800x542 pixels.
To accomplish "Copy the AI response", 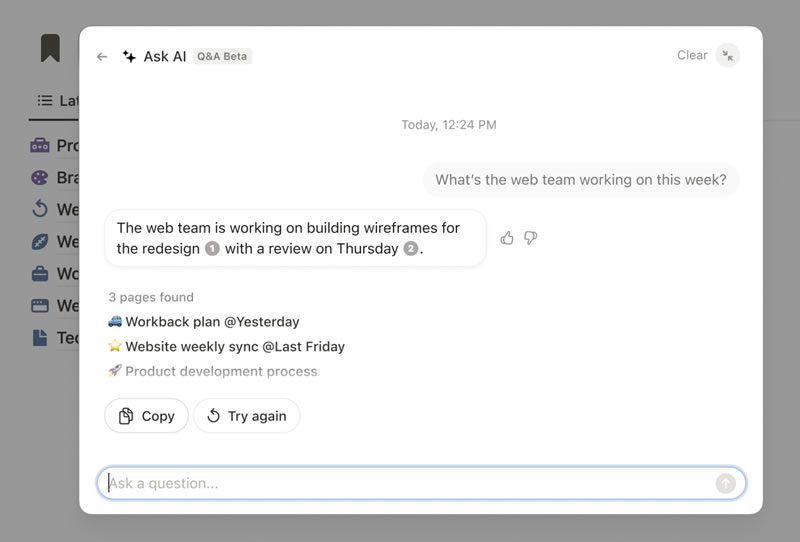I will coord(146,416).
